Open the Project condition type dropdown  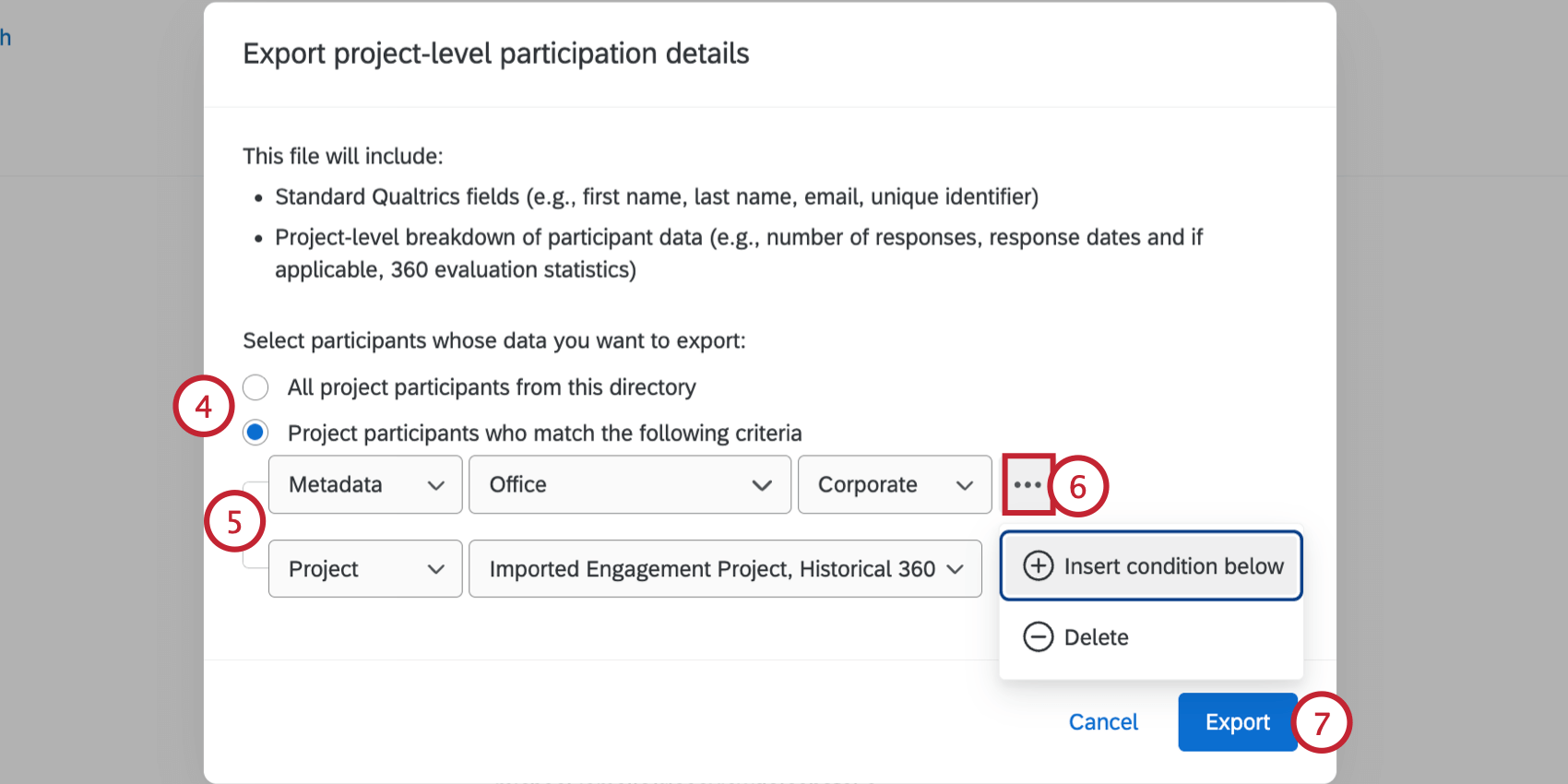[364, 569]
